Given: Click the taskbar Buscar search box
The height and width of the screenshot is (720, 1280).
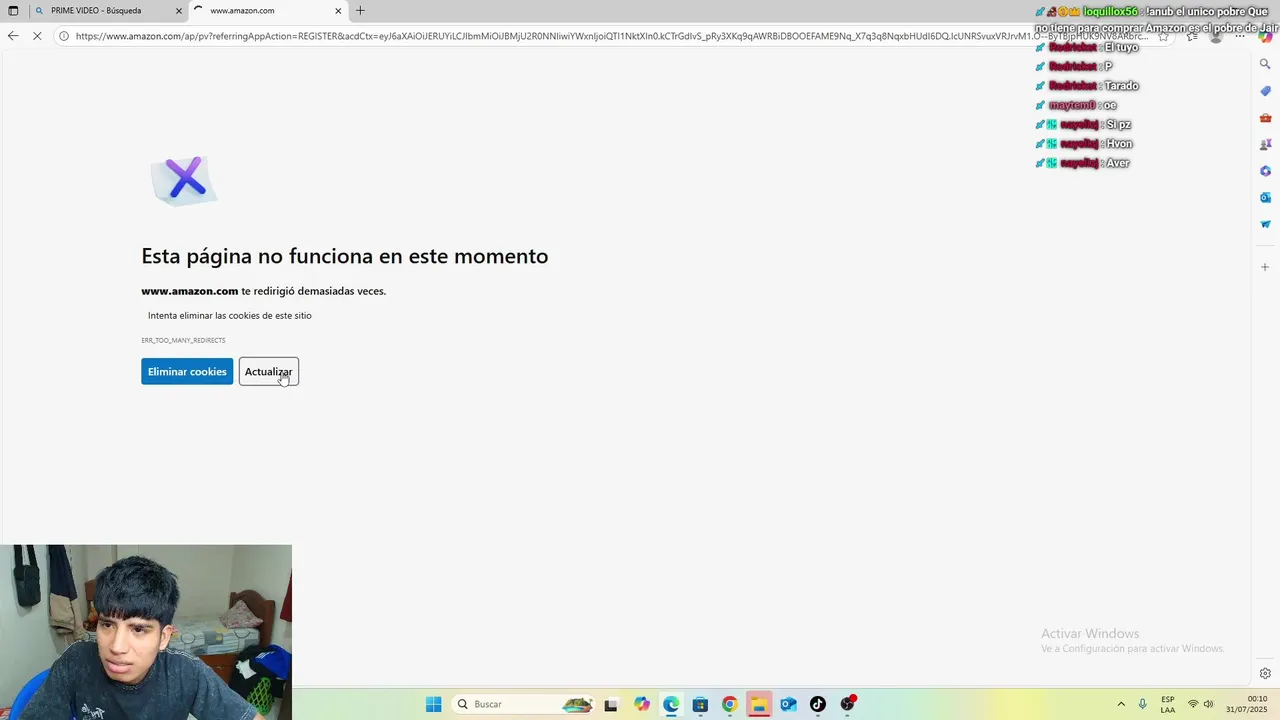Looking at the screenshot, I should [524, 704].
